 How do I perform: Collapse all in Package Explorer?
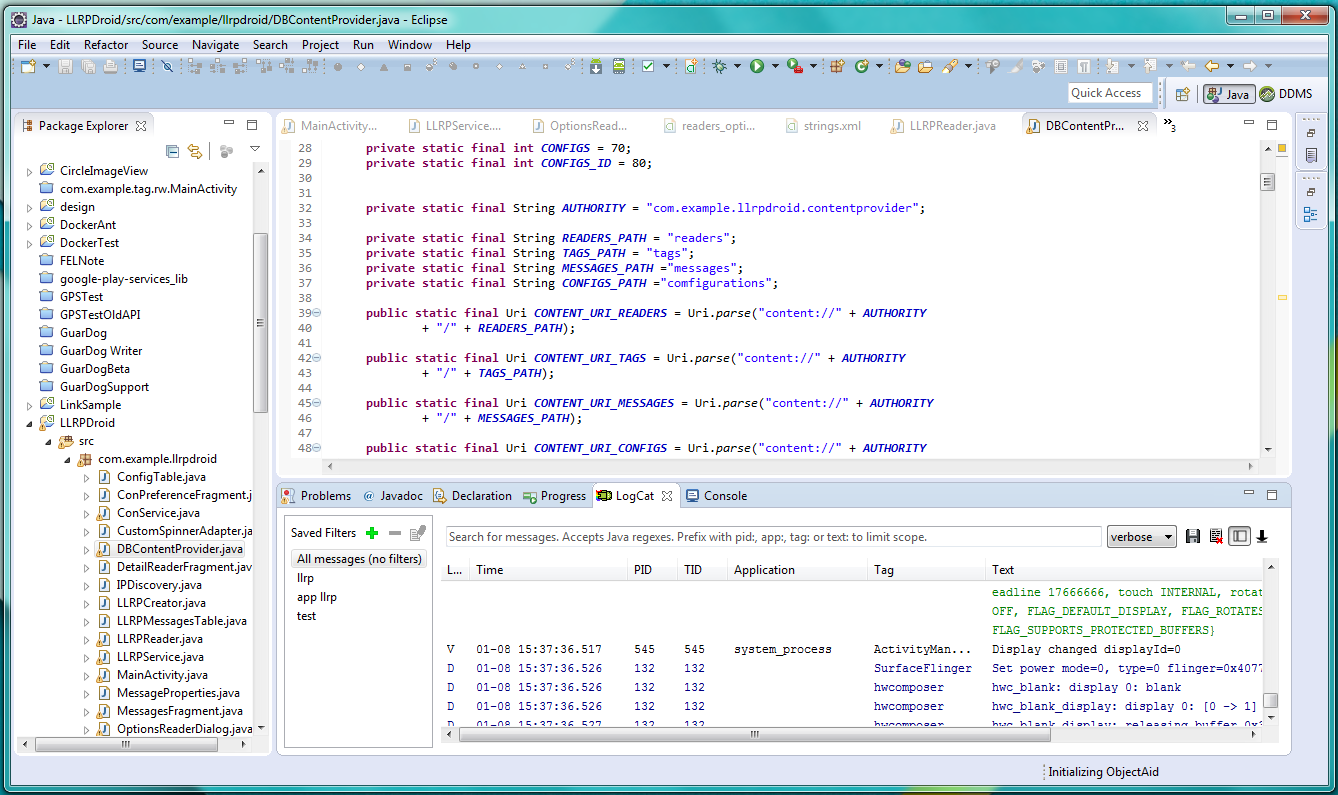(x=173, y=151)
